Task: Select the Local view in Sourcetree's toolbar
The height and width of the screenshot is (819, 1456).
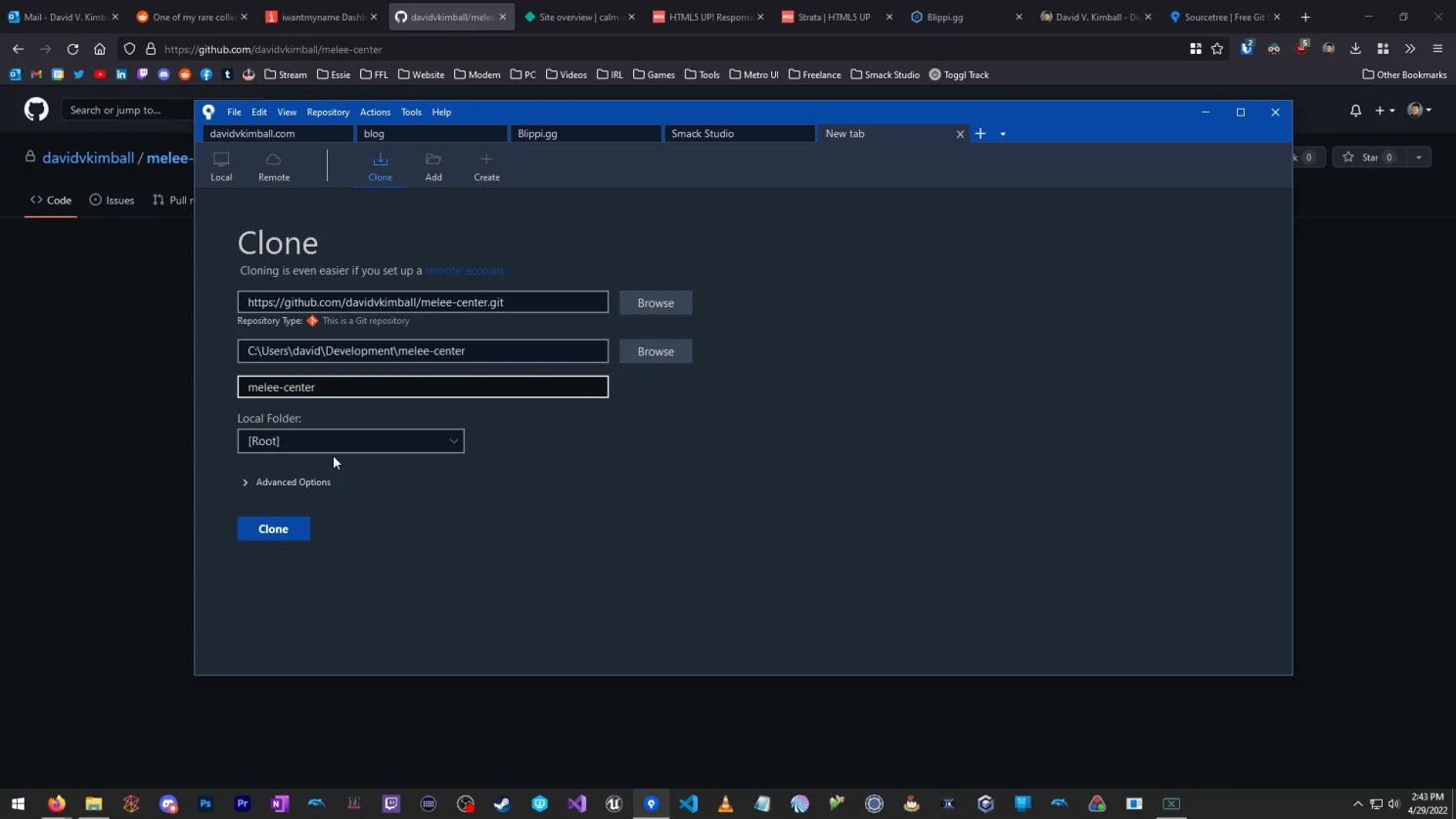Action: click(x=221, y=165)
